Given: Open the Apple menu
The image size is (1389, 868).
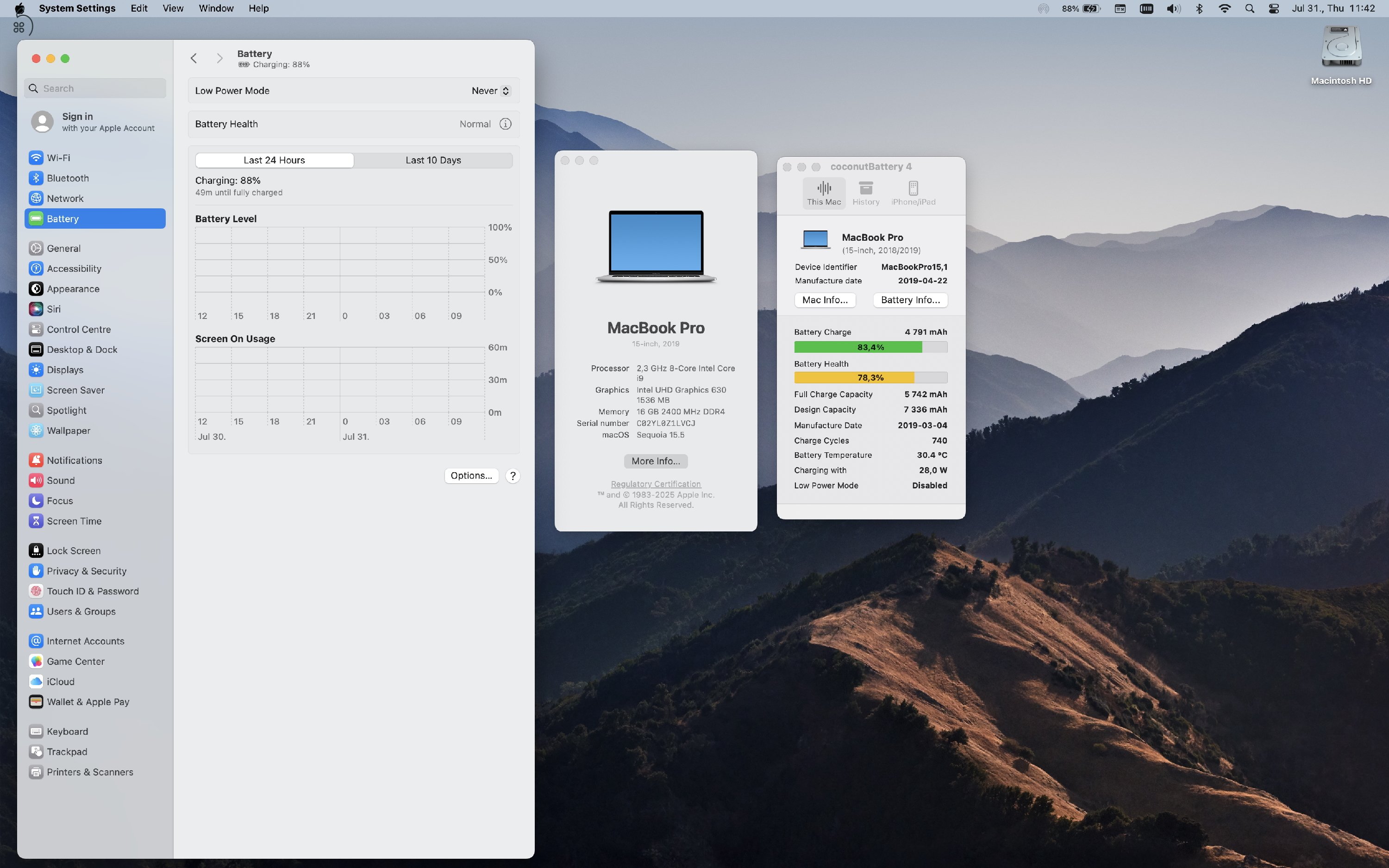Looking at the screenshot, I should [19, 9].
